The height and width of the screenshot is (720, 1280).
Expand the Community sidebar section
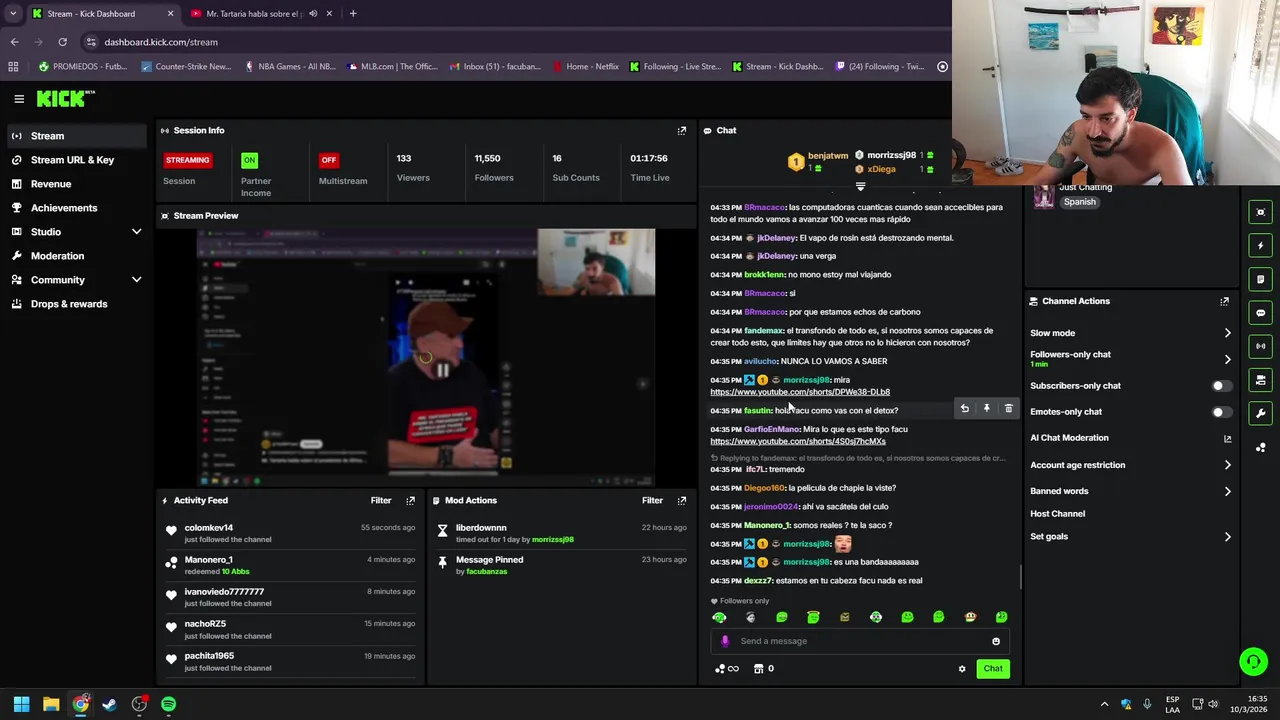click(x=136, y=280)
